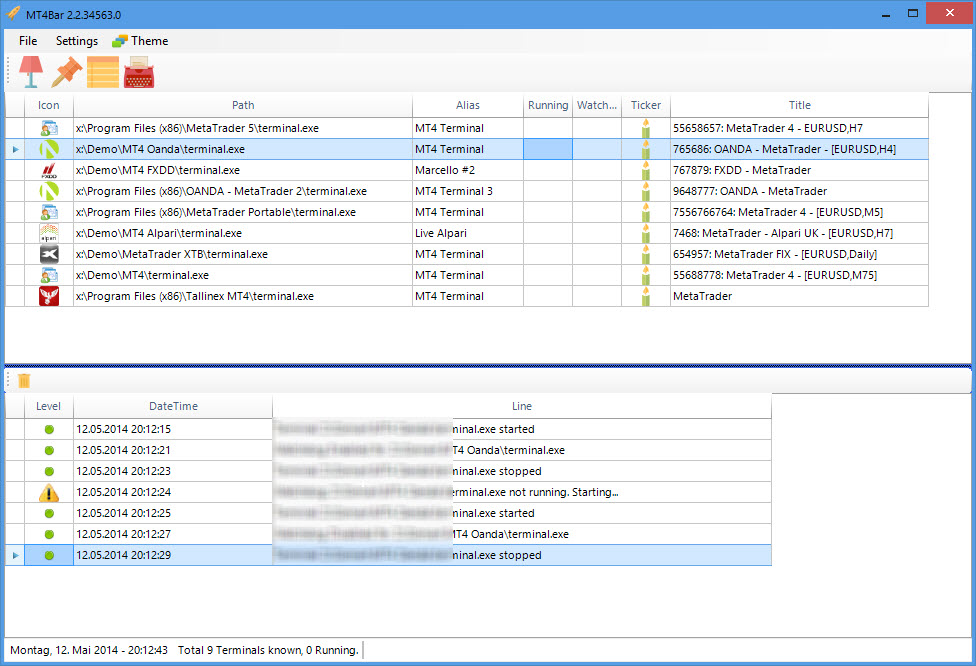Select row selector arrow of 20:12:29 log
This screenshot has height=666, width=976.
15,555
